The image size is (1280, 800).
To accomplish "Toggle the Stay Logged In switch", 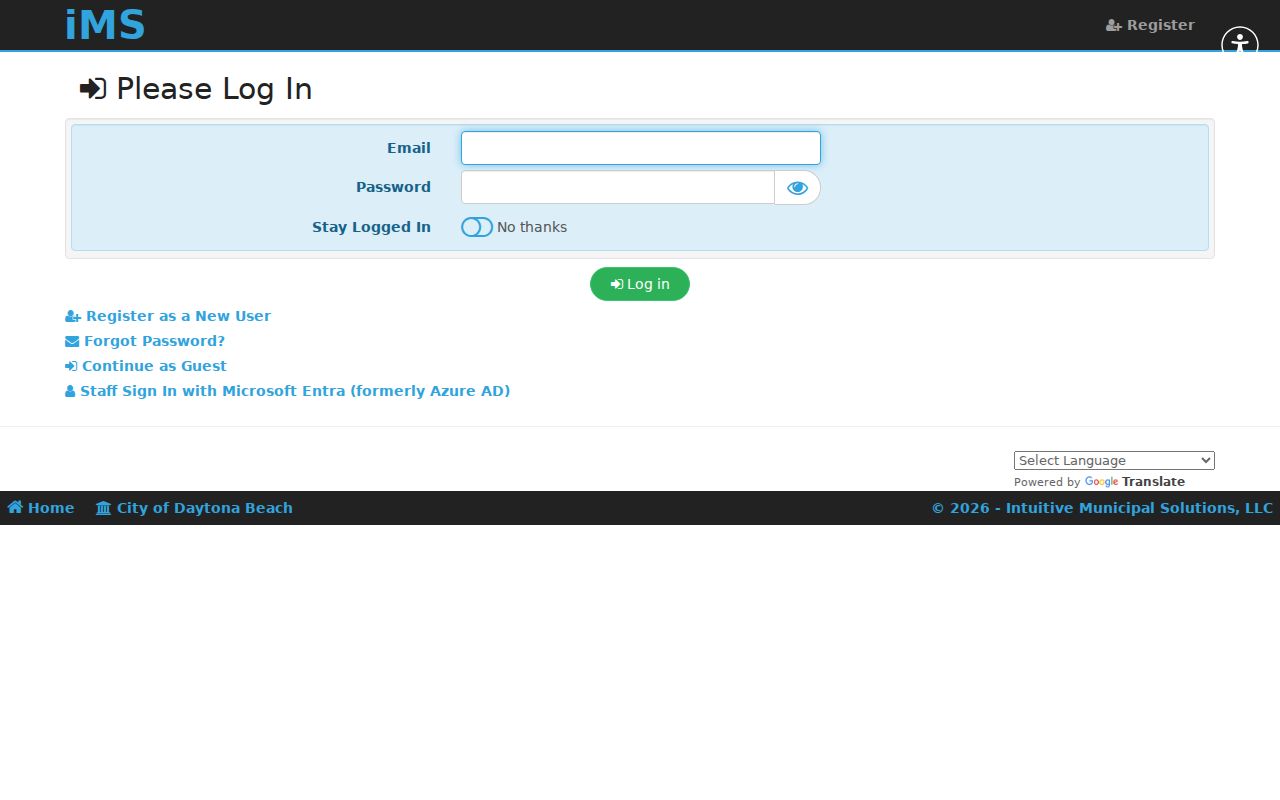I will click(x=477, y=227).
